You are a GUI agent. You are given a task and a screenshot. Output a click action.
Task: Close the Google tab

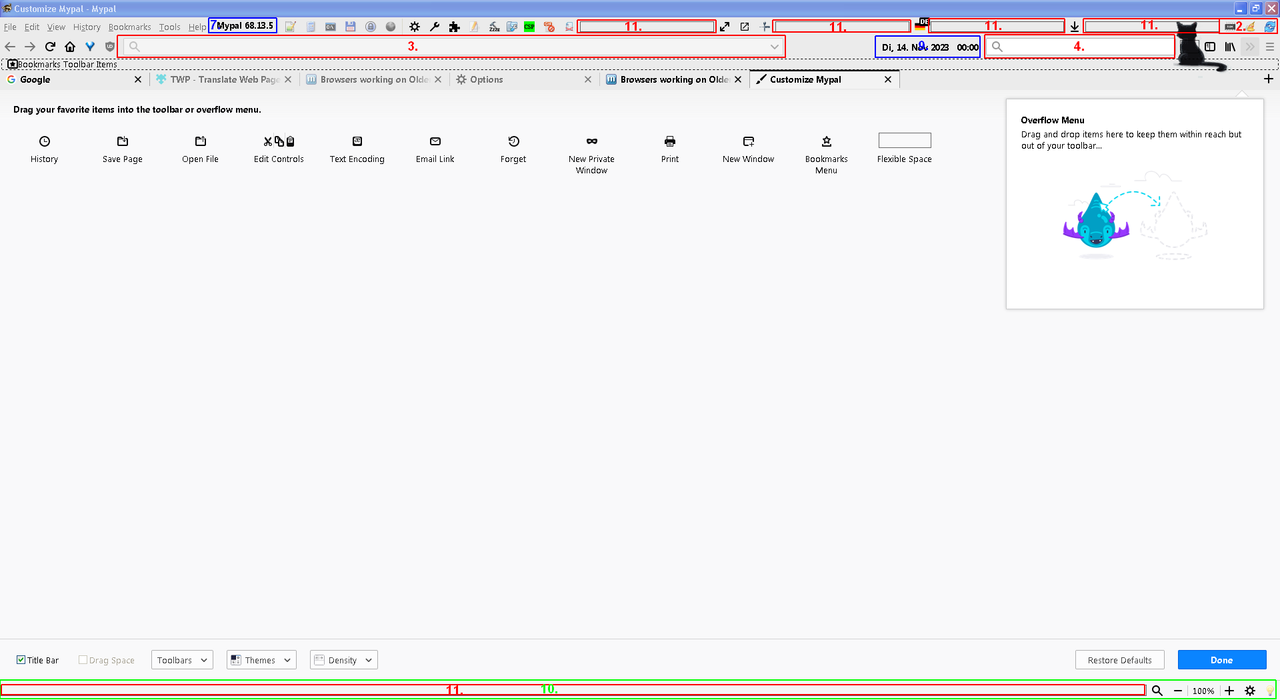pos(138,79)
